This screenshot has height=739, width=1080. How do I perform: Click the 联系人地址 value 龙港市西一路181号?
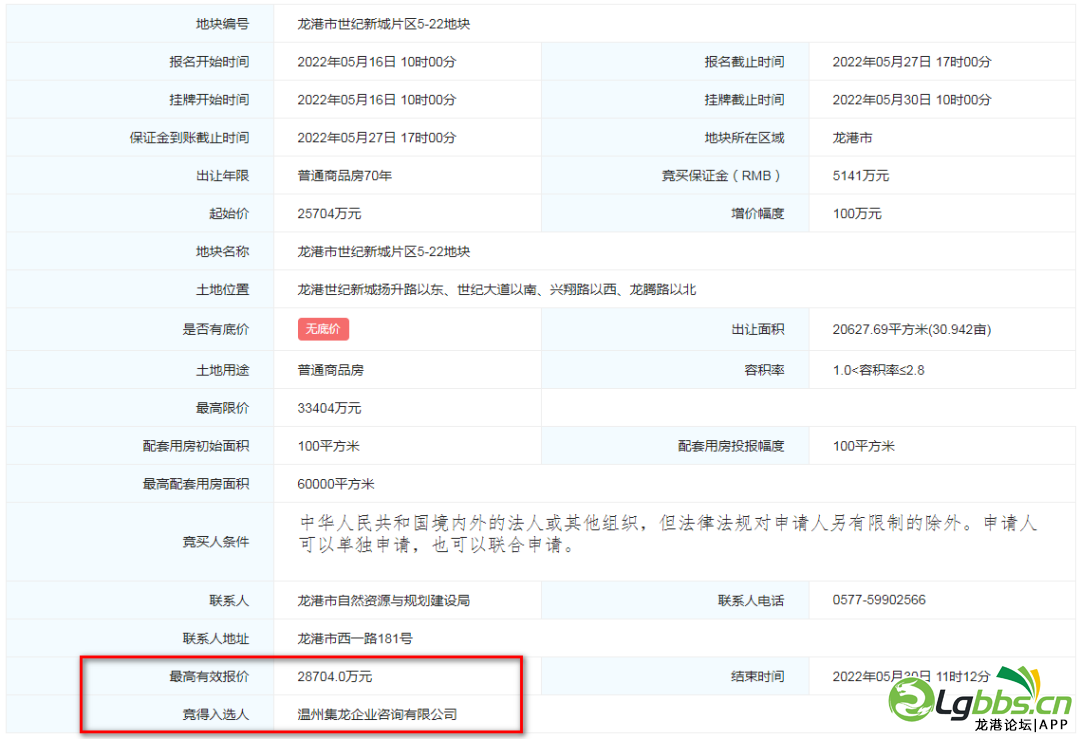355,638
